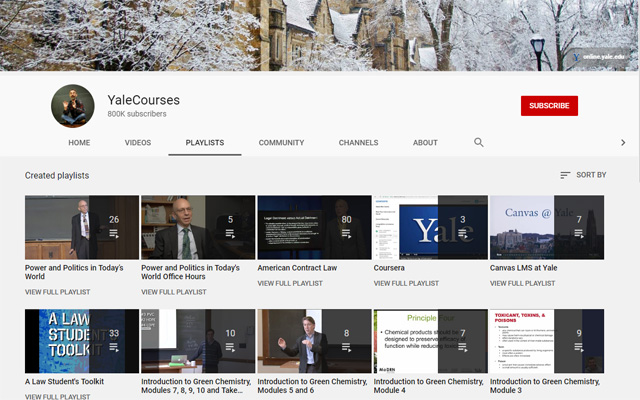Go to the Home tab

click(x=79, y=143)
